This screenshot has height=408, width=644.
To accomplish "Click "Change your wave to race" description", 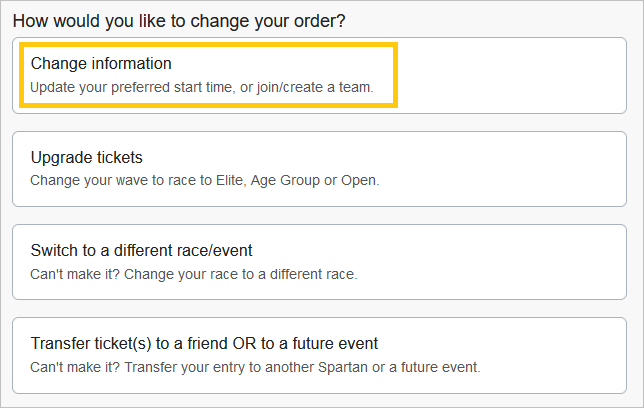I will [x=205, y=181].
